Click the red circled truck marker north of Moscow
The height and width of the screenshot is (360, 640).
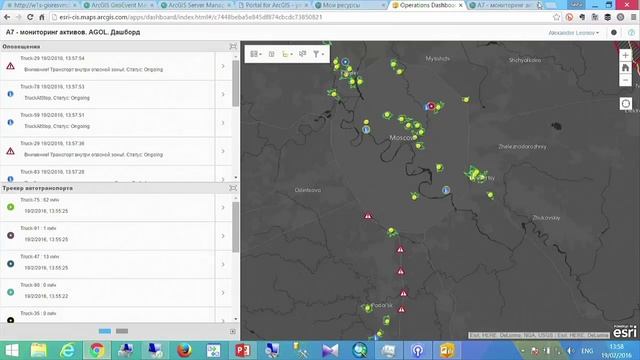431,106
